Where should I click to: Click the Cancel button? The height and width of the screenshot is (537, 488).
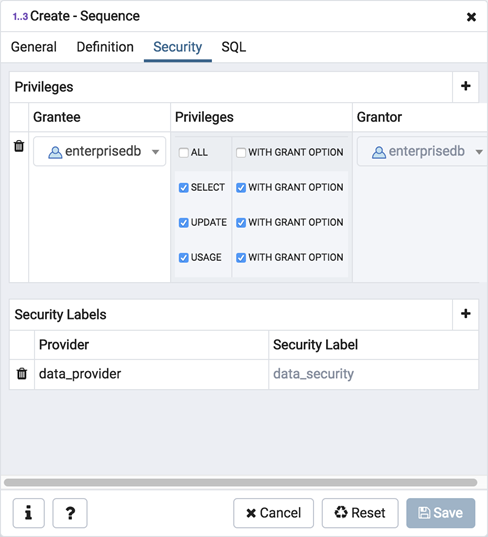pyautogui.click(x=273, y=513)
